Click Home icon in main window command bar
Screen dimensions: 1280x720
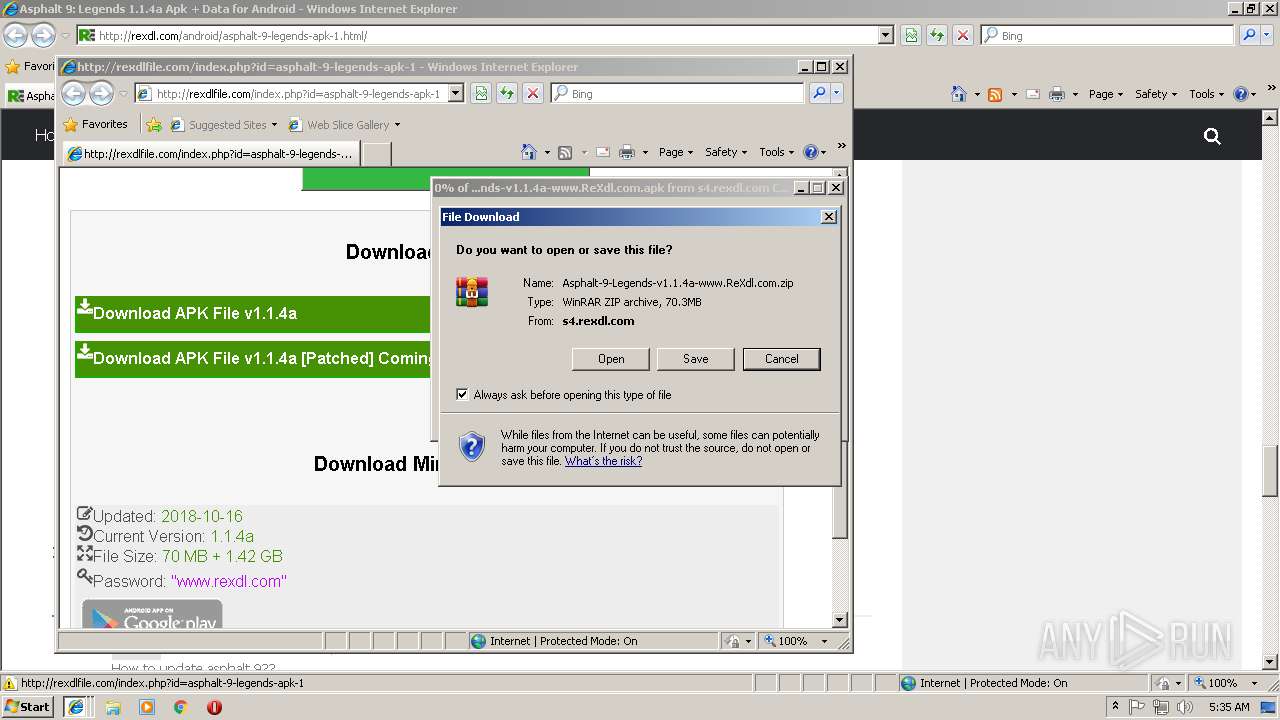point(959,94)
